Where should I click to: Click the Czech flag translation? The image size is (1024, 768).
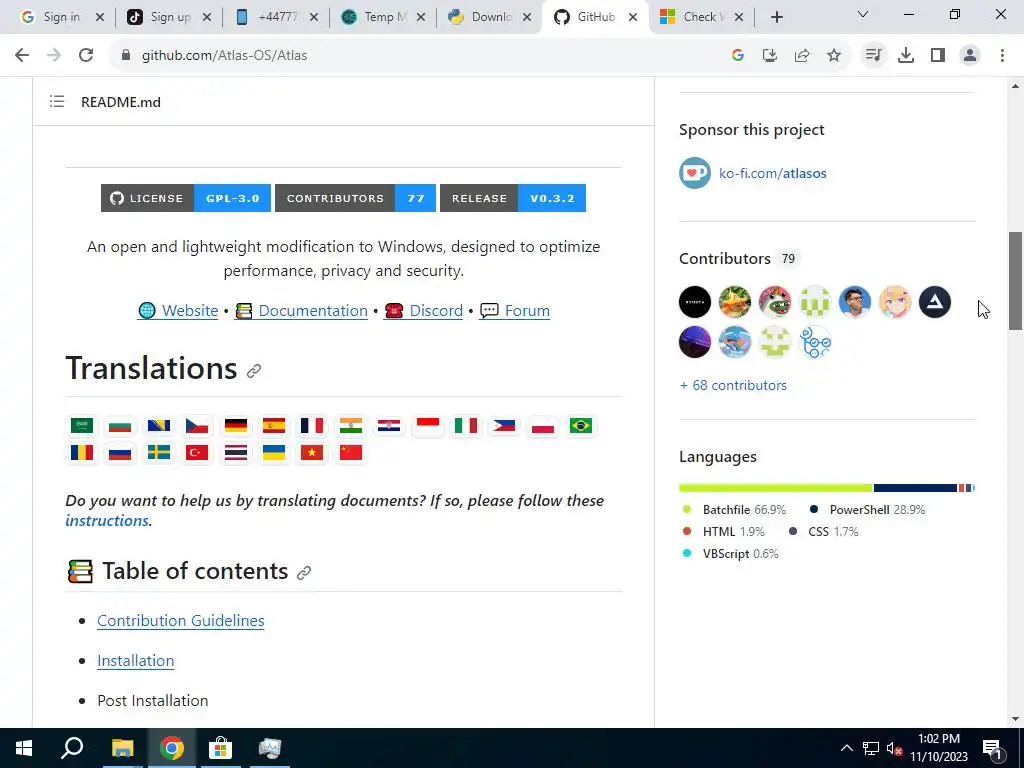[197, 426]
